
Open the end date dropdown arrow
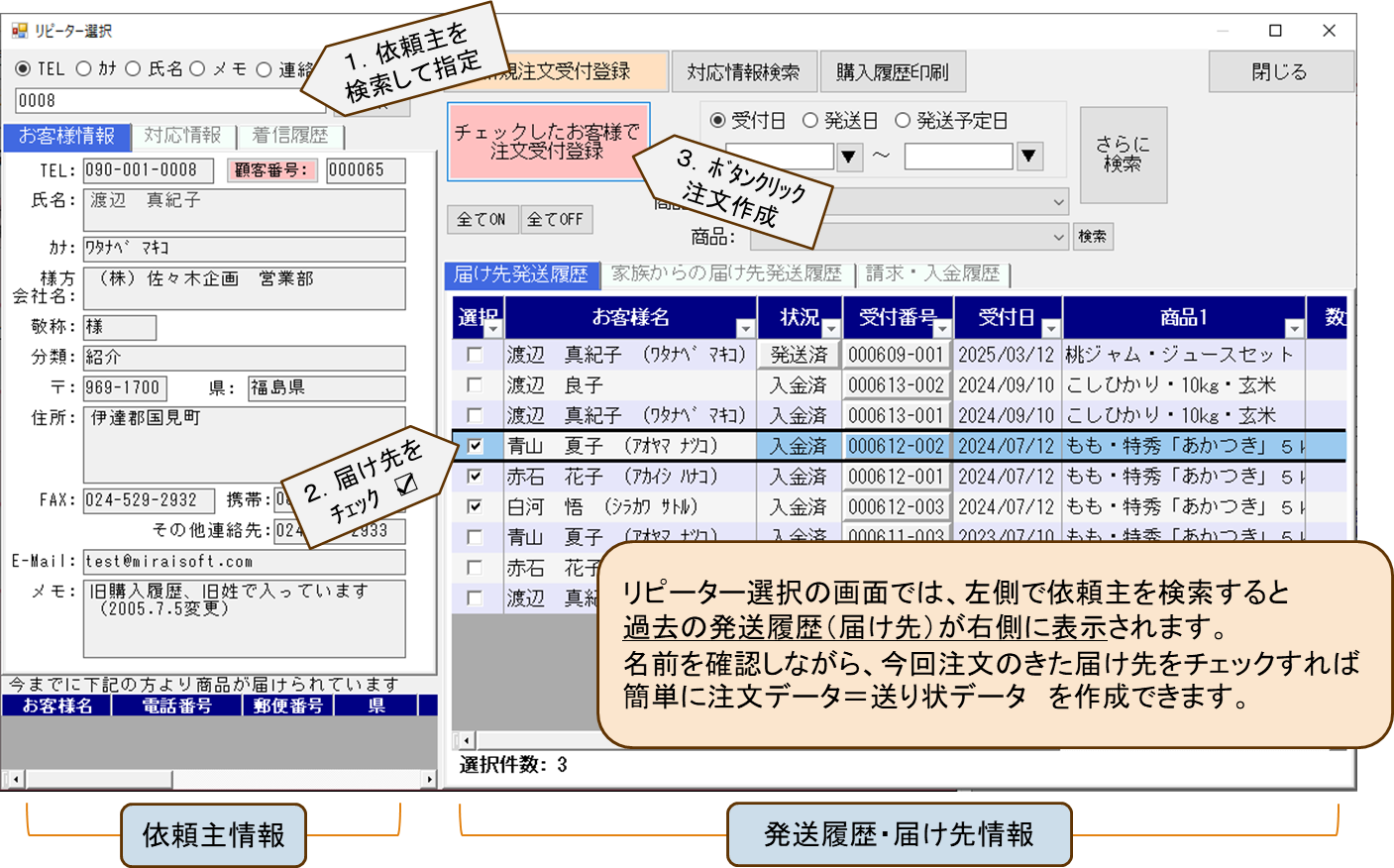[x=1029, y=157]
